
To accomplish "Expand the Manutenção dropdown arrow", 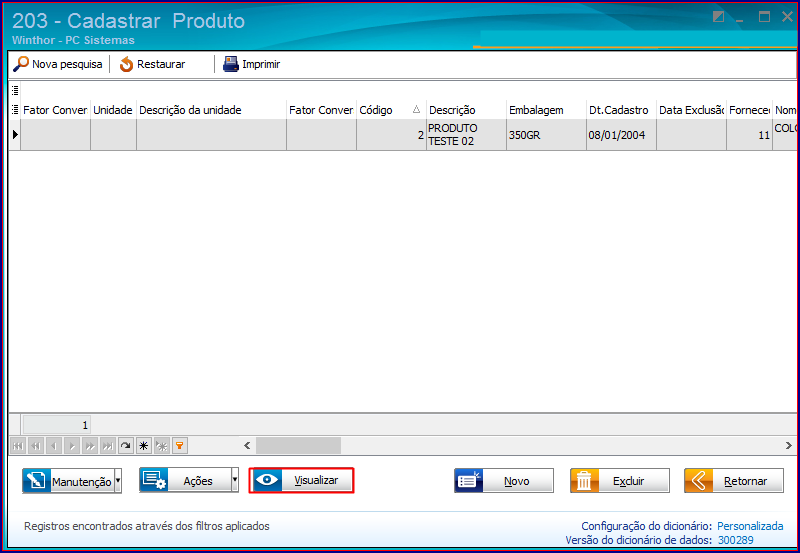I will [x=118, y=481].
